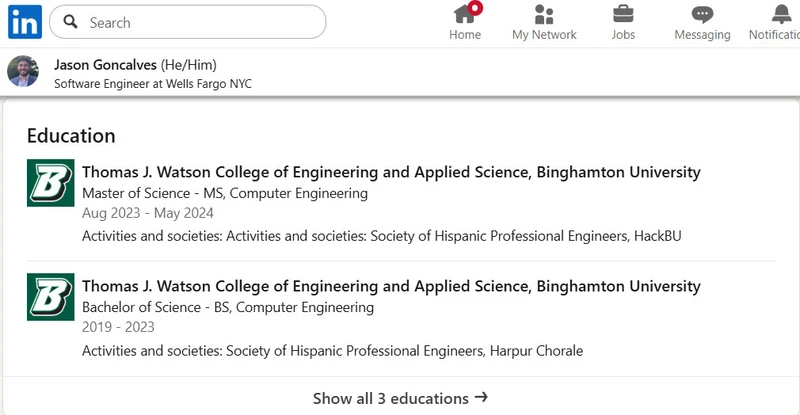Click the search magnifying glass icon

[70, 21]
